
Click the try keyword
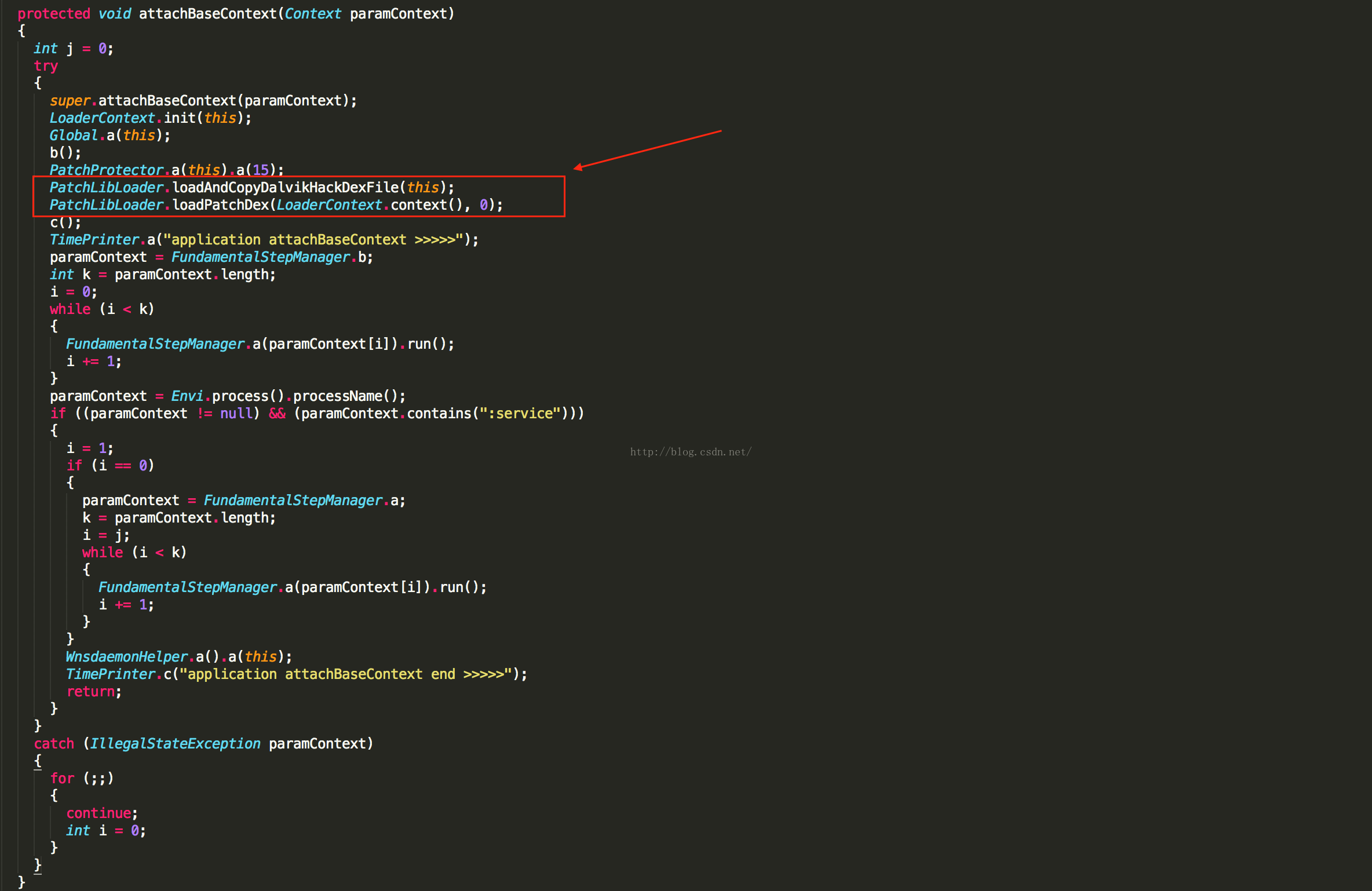point(46,66)
